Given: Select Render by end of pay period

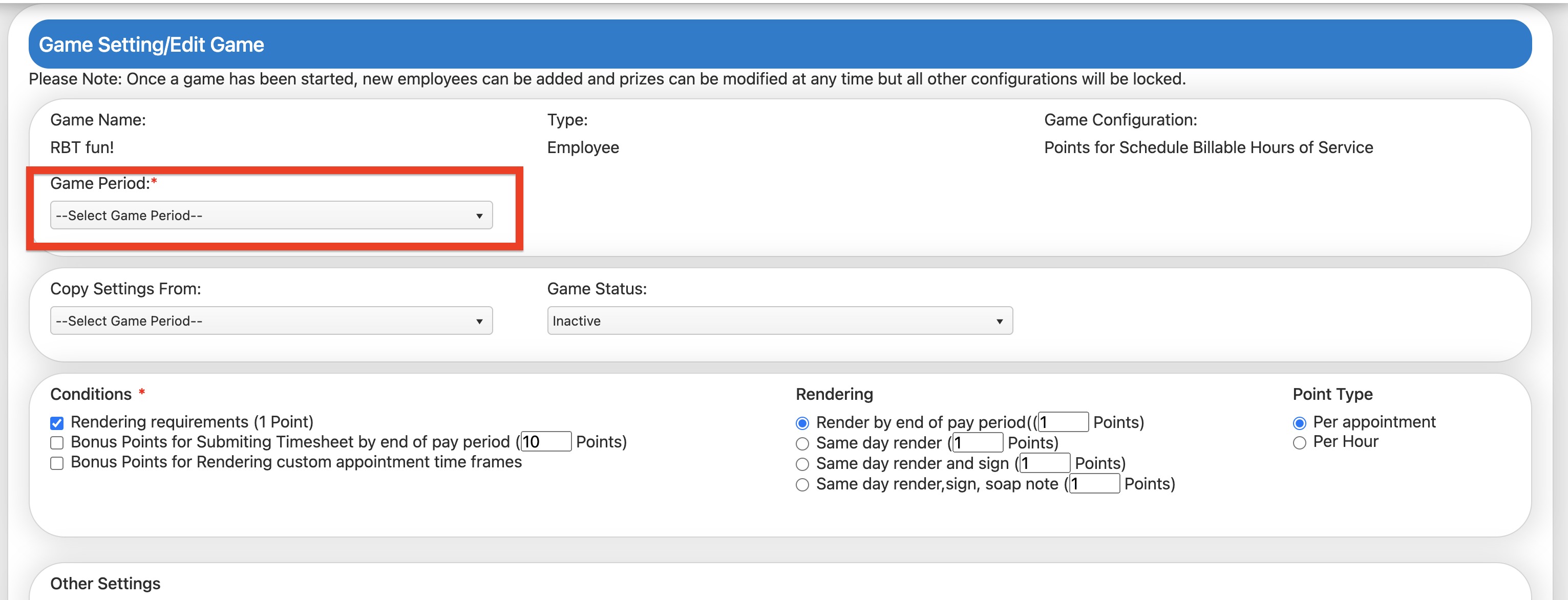Looking at the screenshot, I should coord(802,423).
